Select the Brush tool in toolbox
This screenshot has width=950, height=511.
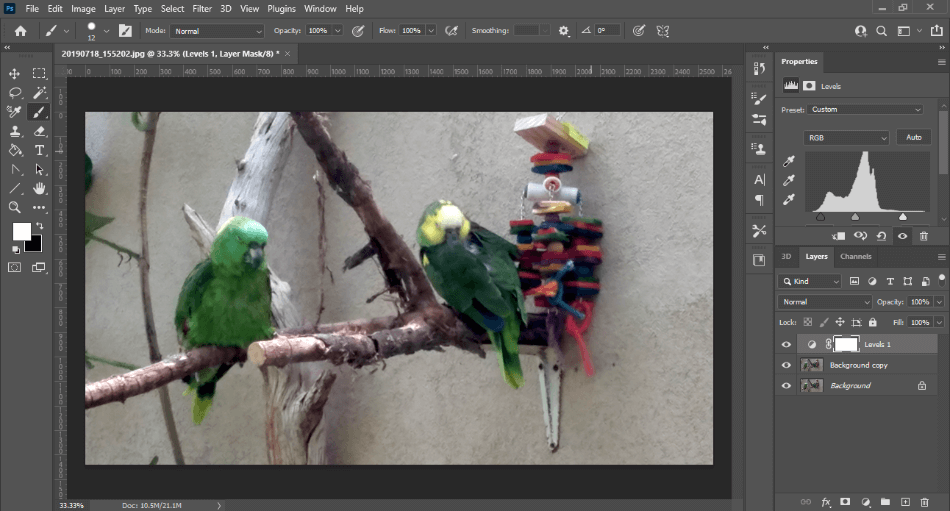39,112
